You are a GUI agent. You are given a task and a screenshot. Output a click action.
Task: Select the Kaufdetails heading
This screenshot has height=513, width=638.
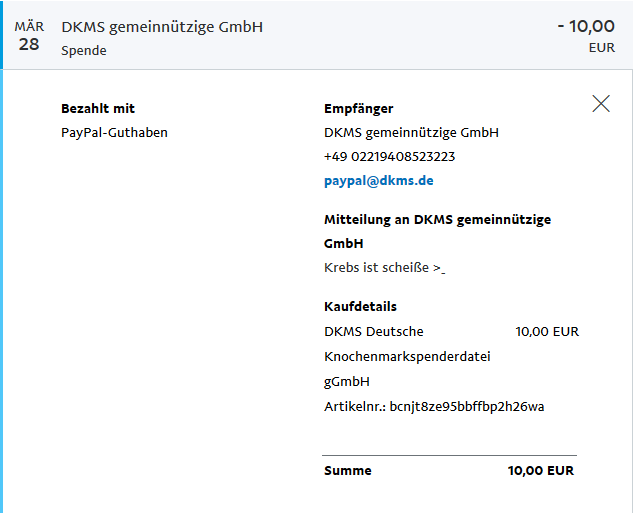360,306
